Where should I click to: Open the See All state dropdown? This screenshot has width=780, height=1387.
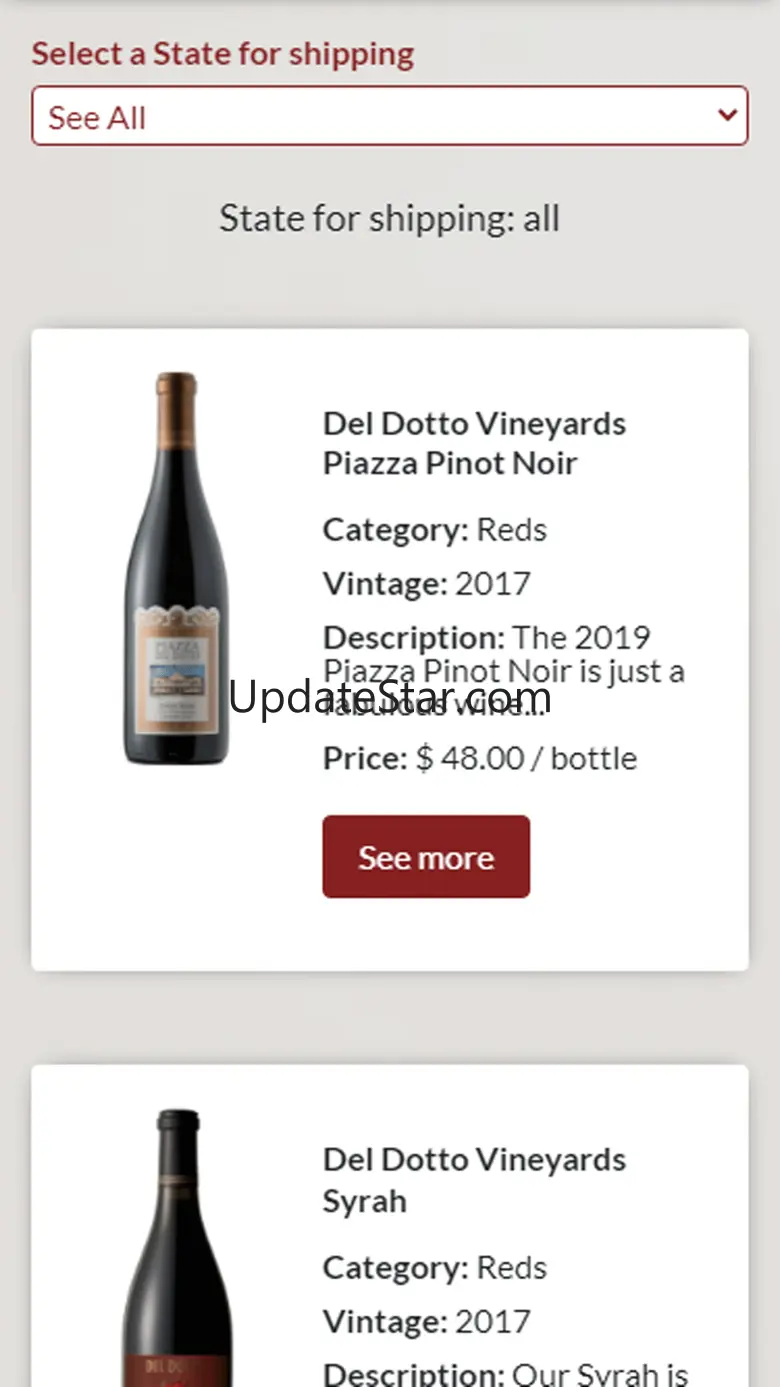pos(389,116)
